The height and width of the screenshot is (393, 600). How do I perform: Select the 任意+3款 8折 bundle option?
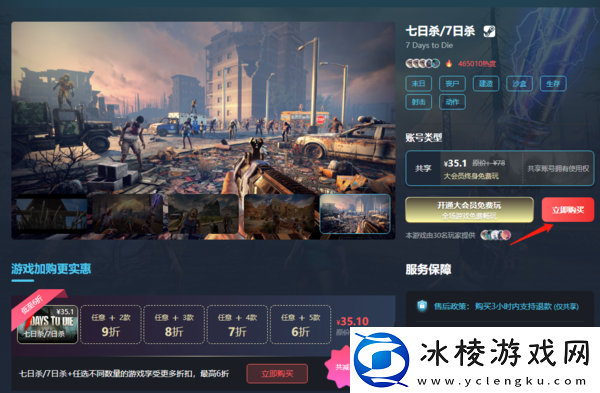point(174,325)
